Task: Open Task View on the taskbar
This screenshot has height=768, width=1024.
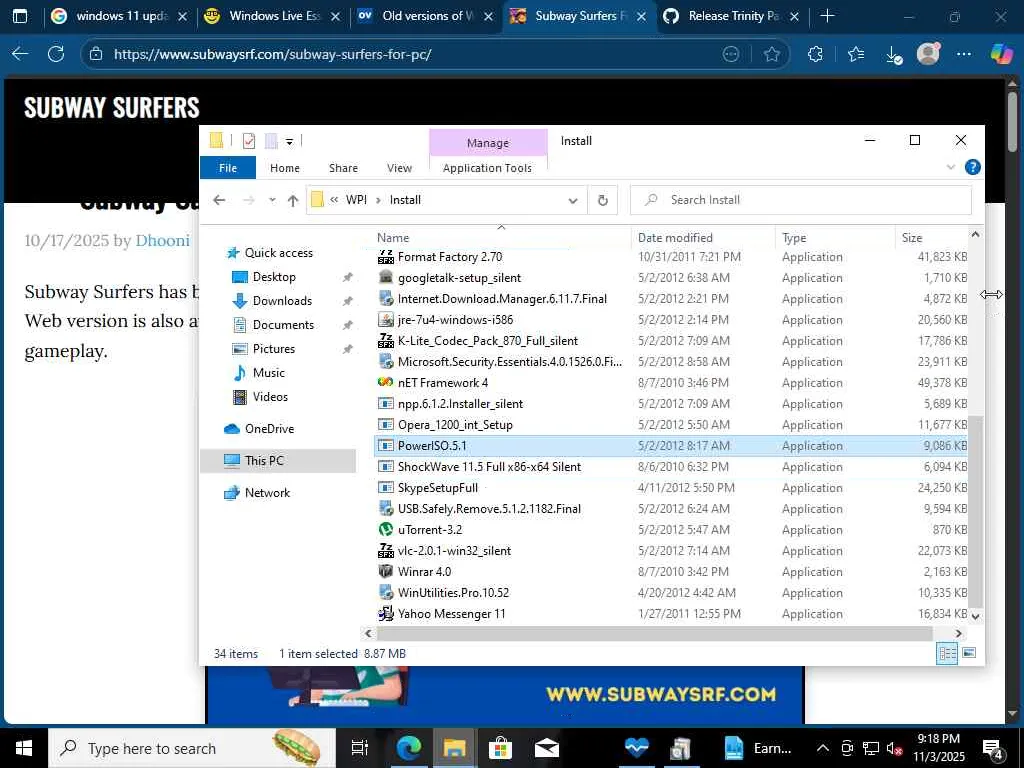Action: pos(359,748)
